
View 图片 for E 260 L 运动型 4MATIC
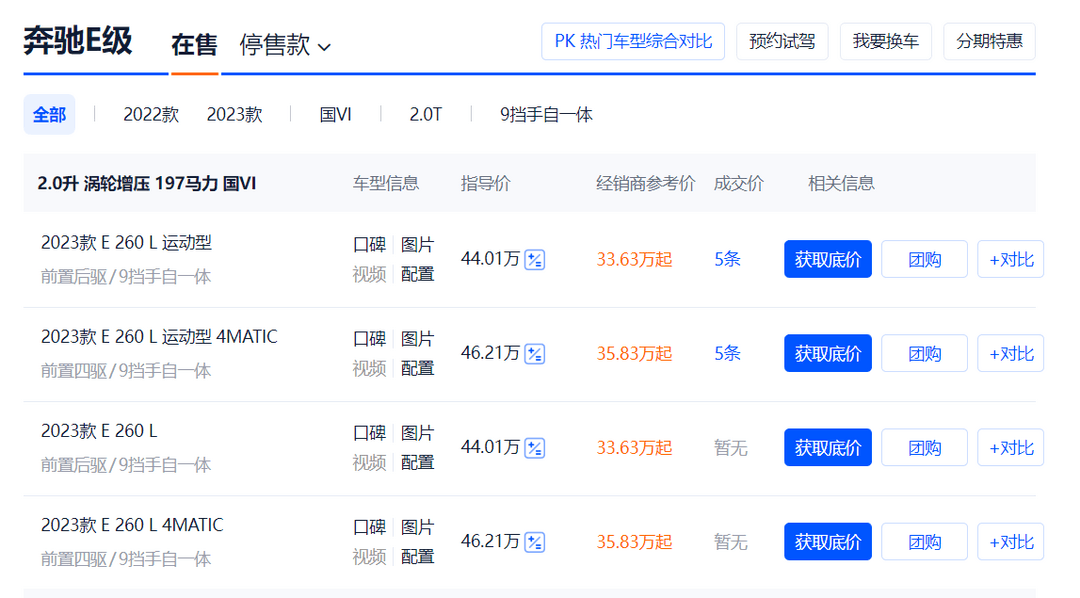[417, 339]
